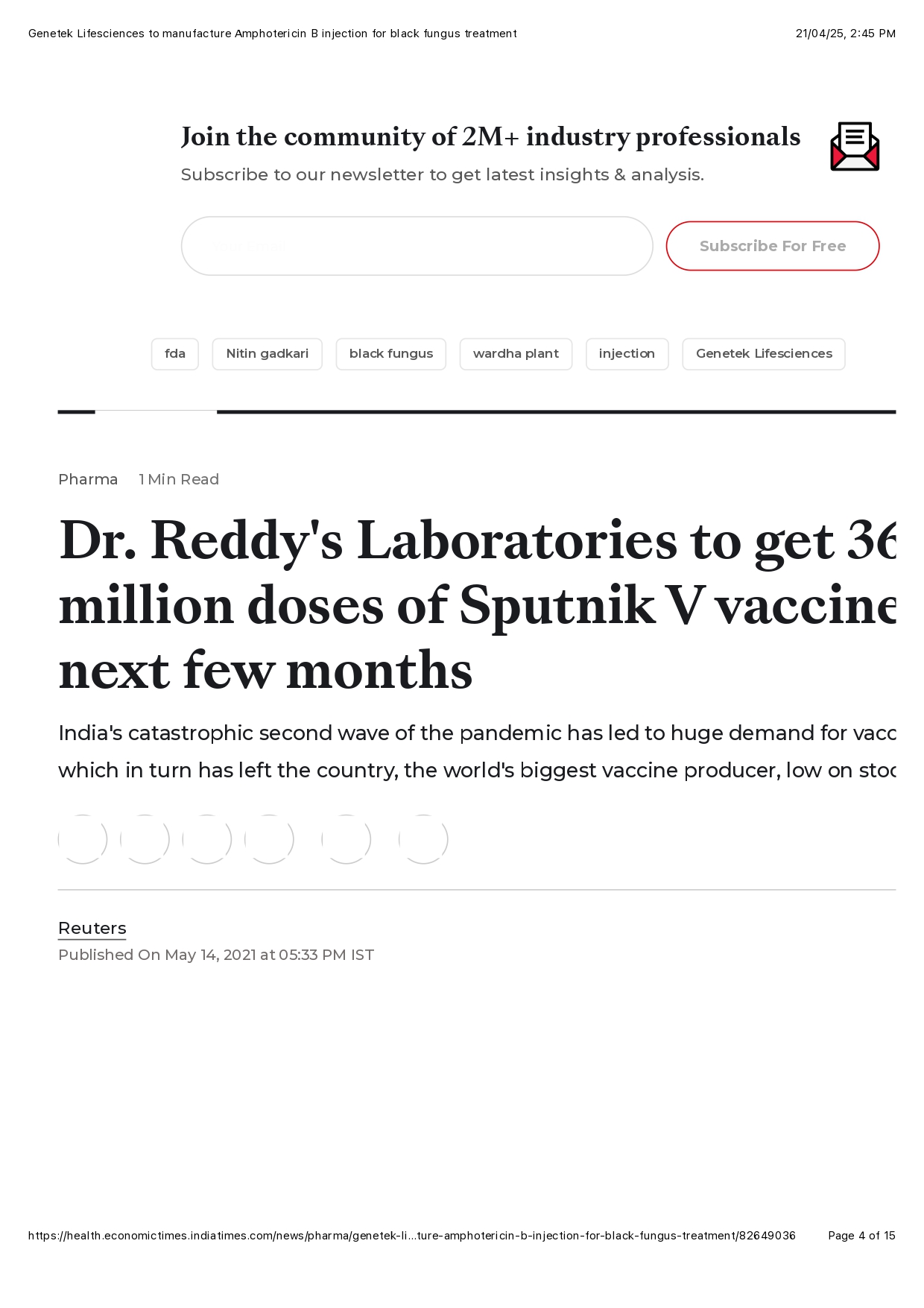Click the third circular share button
This screenshot has height=1308, width=924.
coord(207,839)
